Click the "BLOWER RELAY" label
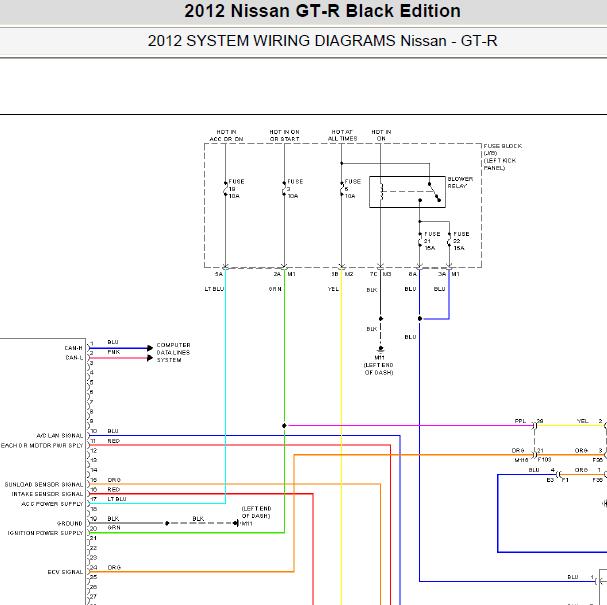The image size is (607, 605). pos(460,182)
